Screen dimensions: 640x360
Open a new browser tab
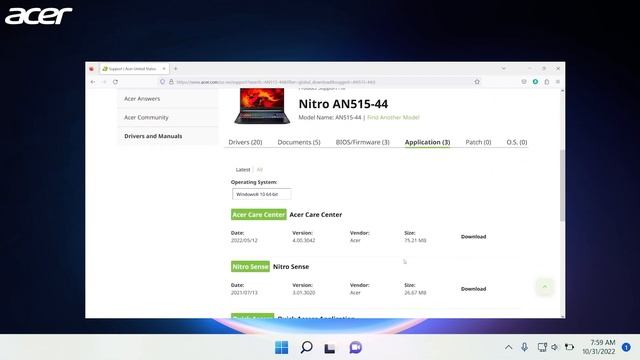pos(176,69)
